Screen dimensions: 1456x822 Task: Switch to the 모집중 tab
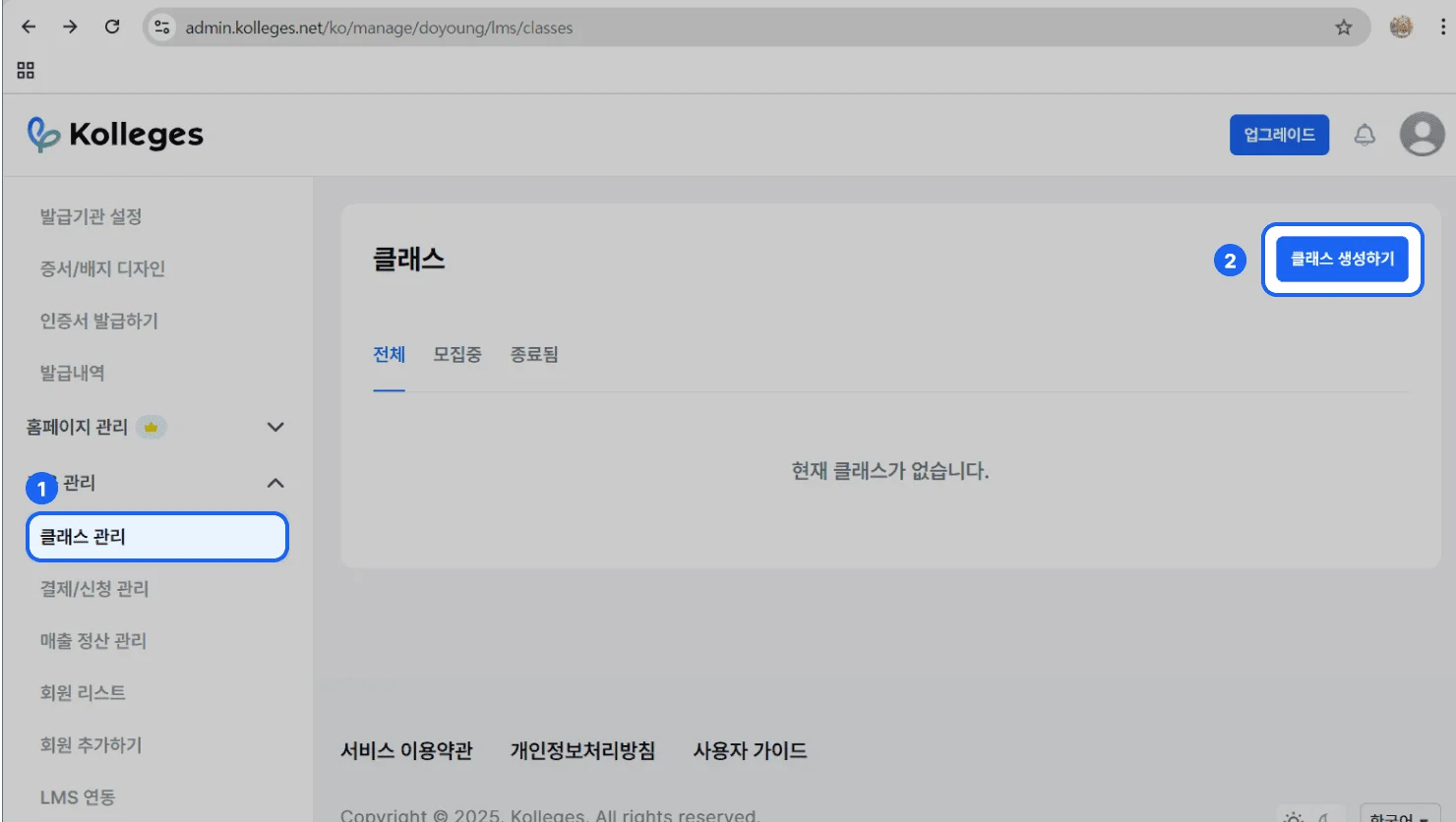click(457, 355)
